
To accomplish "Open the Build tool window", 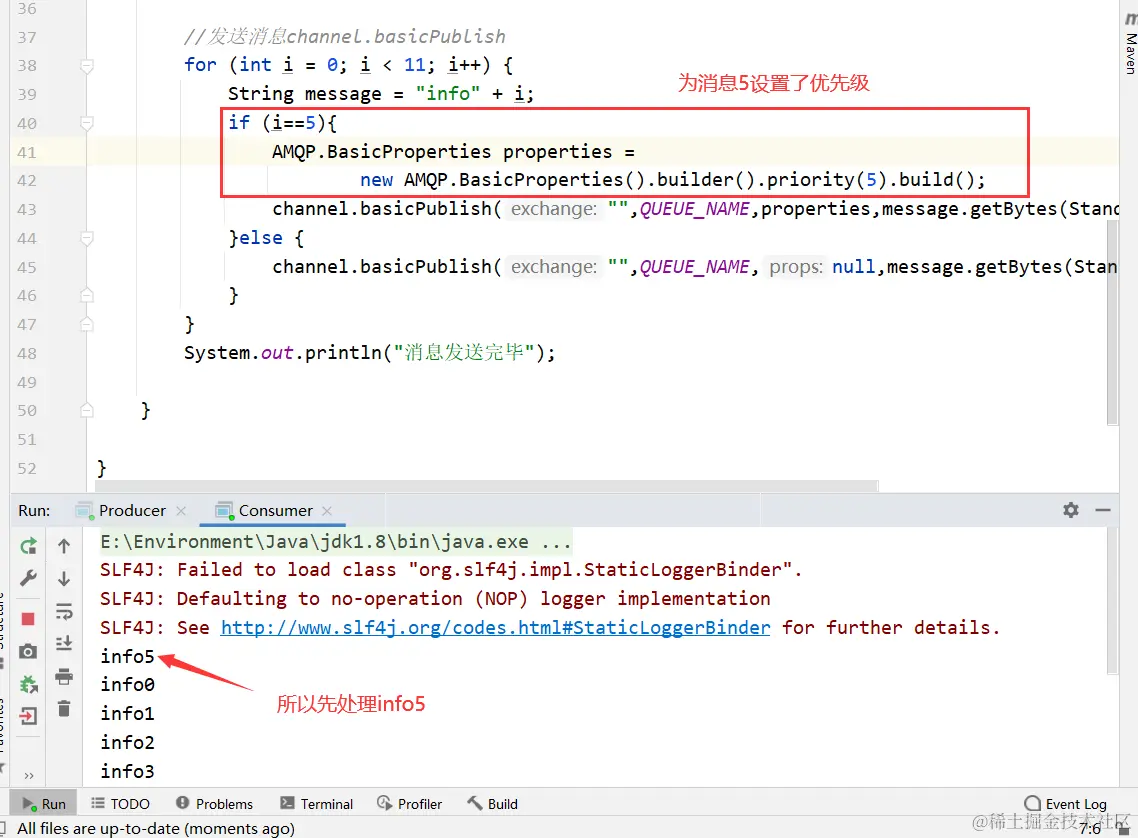I will (x=493, y=804).
